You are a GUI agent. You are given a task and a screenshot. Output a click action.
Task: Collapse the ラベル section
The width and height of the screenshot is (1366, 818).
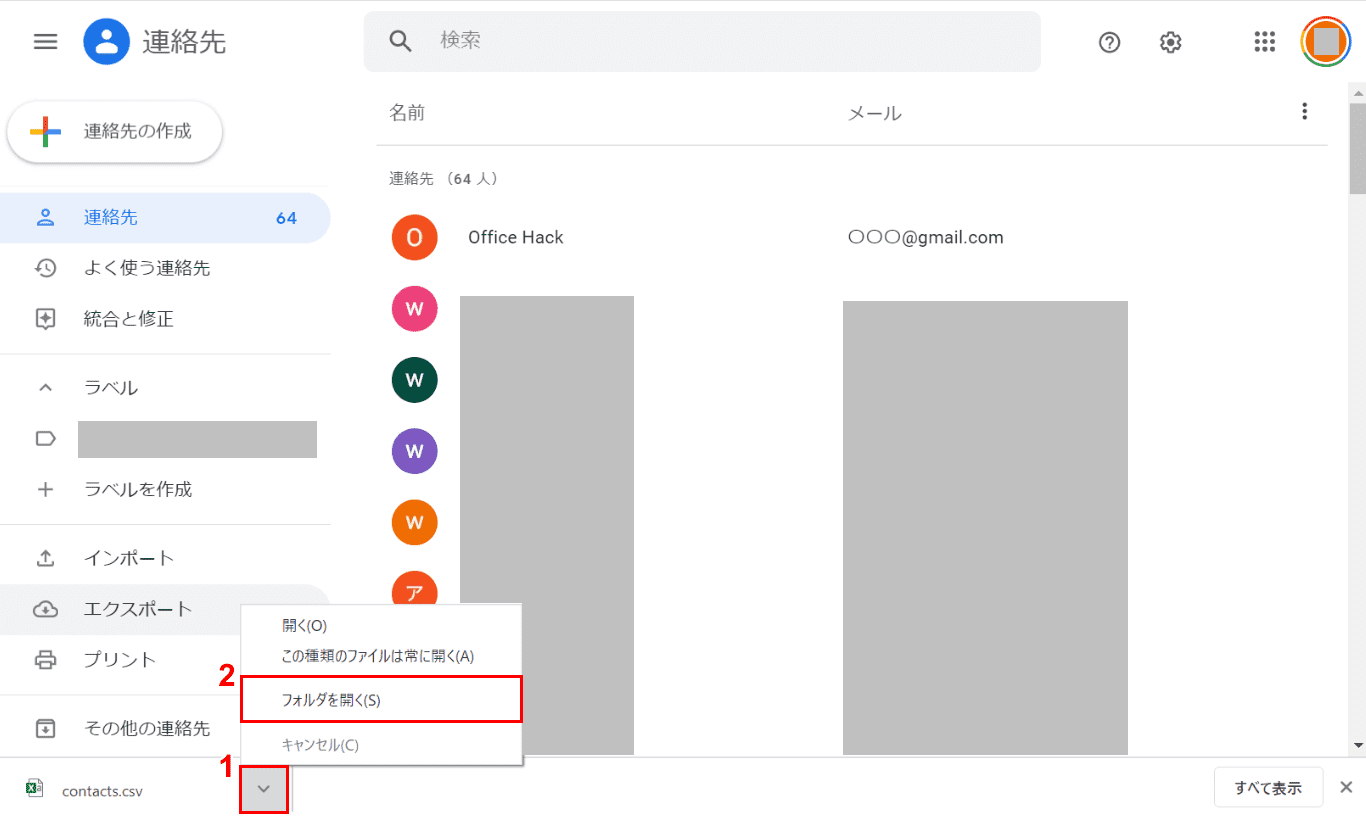pyautogui.click(x=45, y=388)
